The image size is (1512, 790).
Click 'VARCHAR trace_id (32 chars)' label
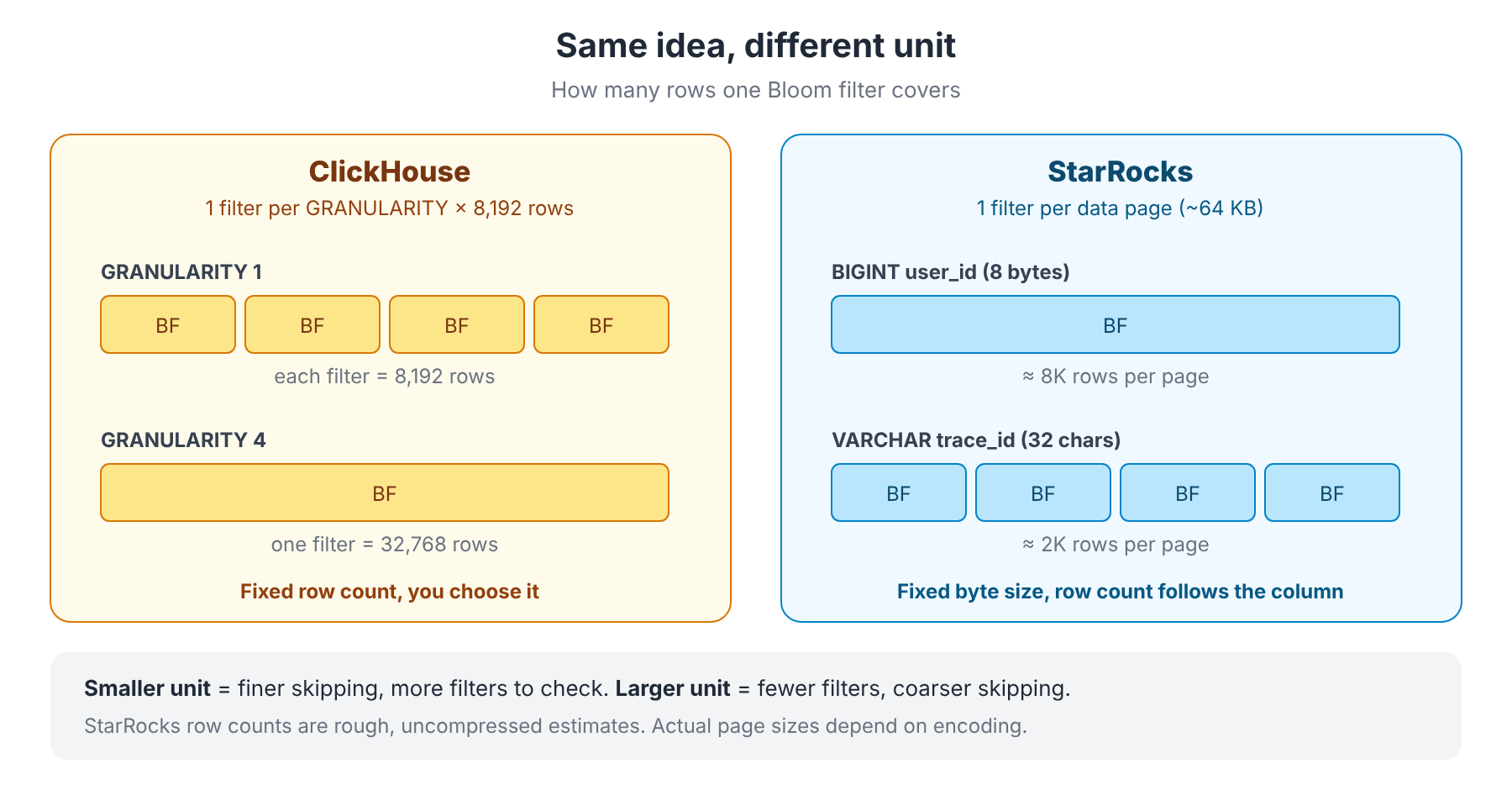point(976,440)
